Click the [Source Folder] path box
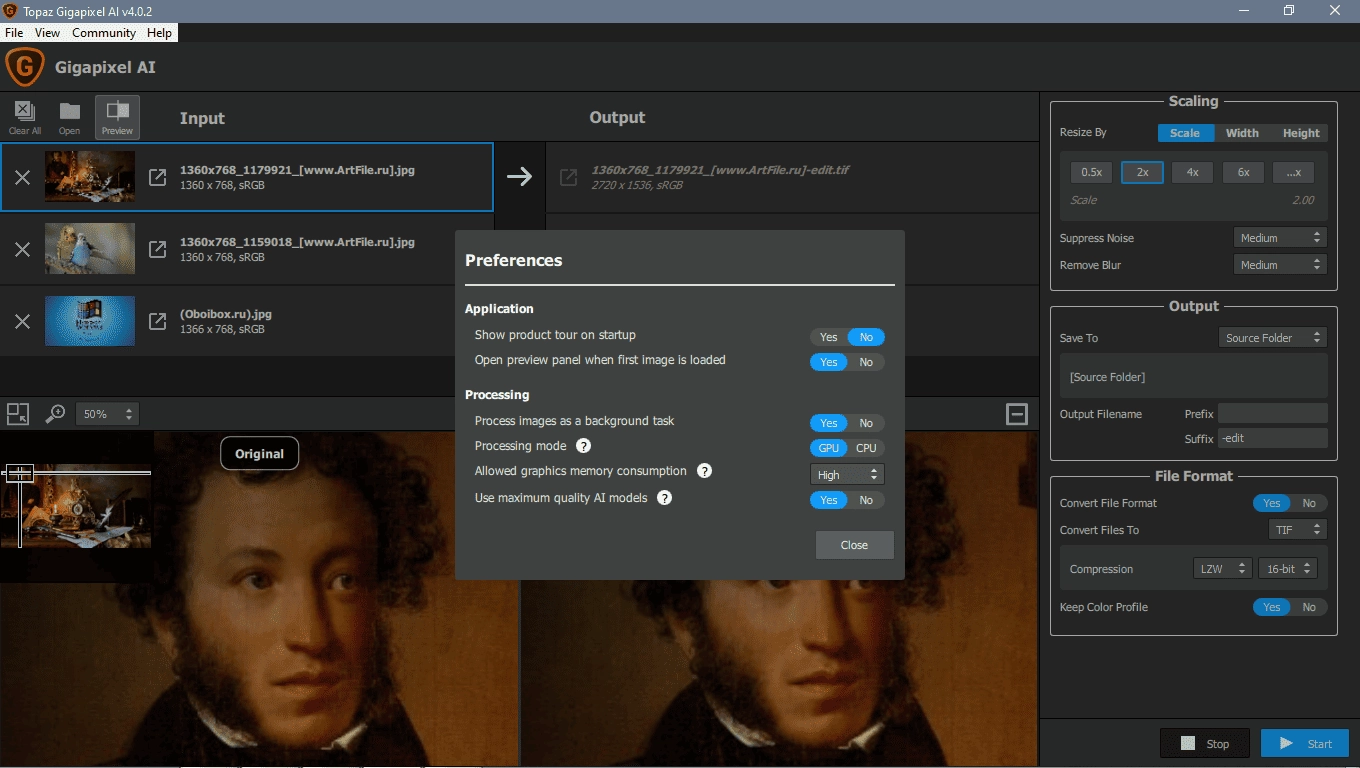This screenshot has width=1360, height=768. point(1193,377)
